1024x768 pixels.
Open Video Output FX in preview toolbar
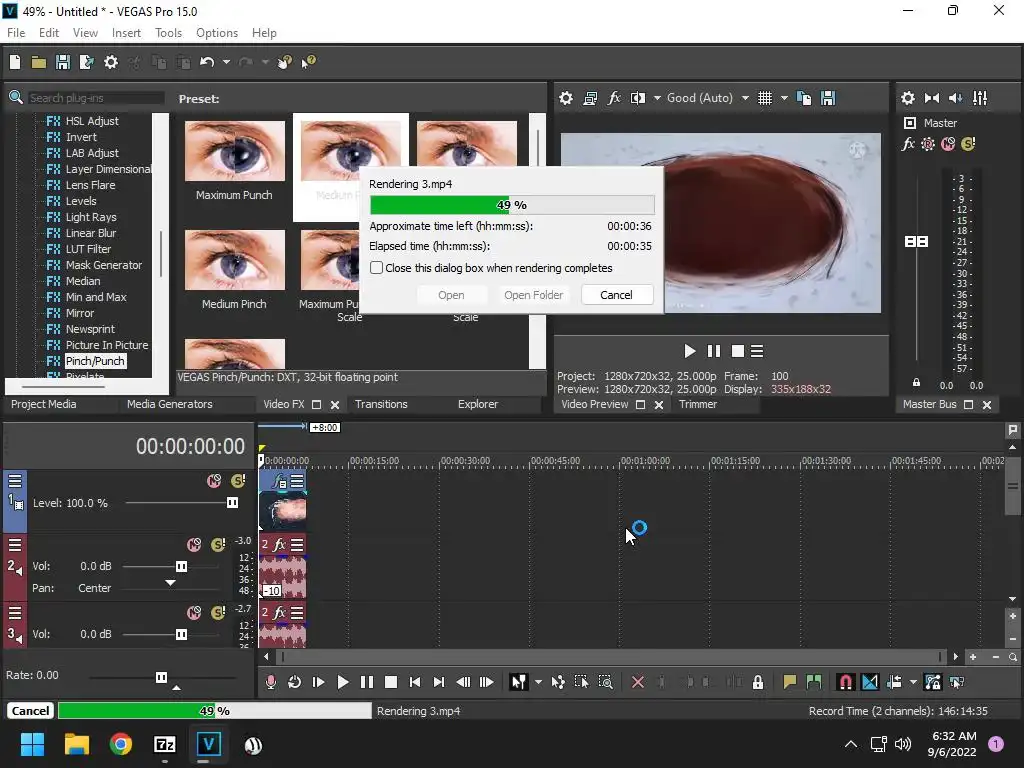[614, 98]
